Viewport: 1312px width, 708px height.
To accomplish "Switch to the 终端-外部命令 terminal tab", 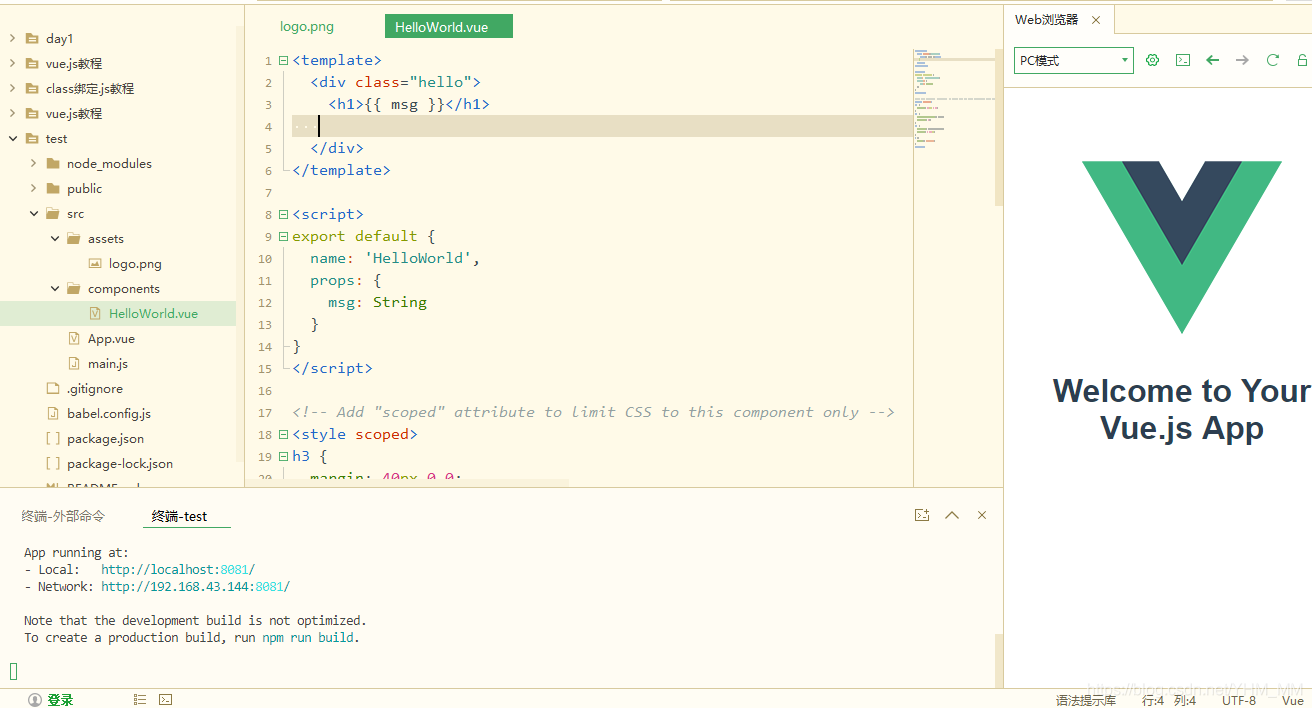I will [63, 516].
